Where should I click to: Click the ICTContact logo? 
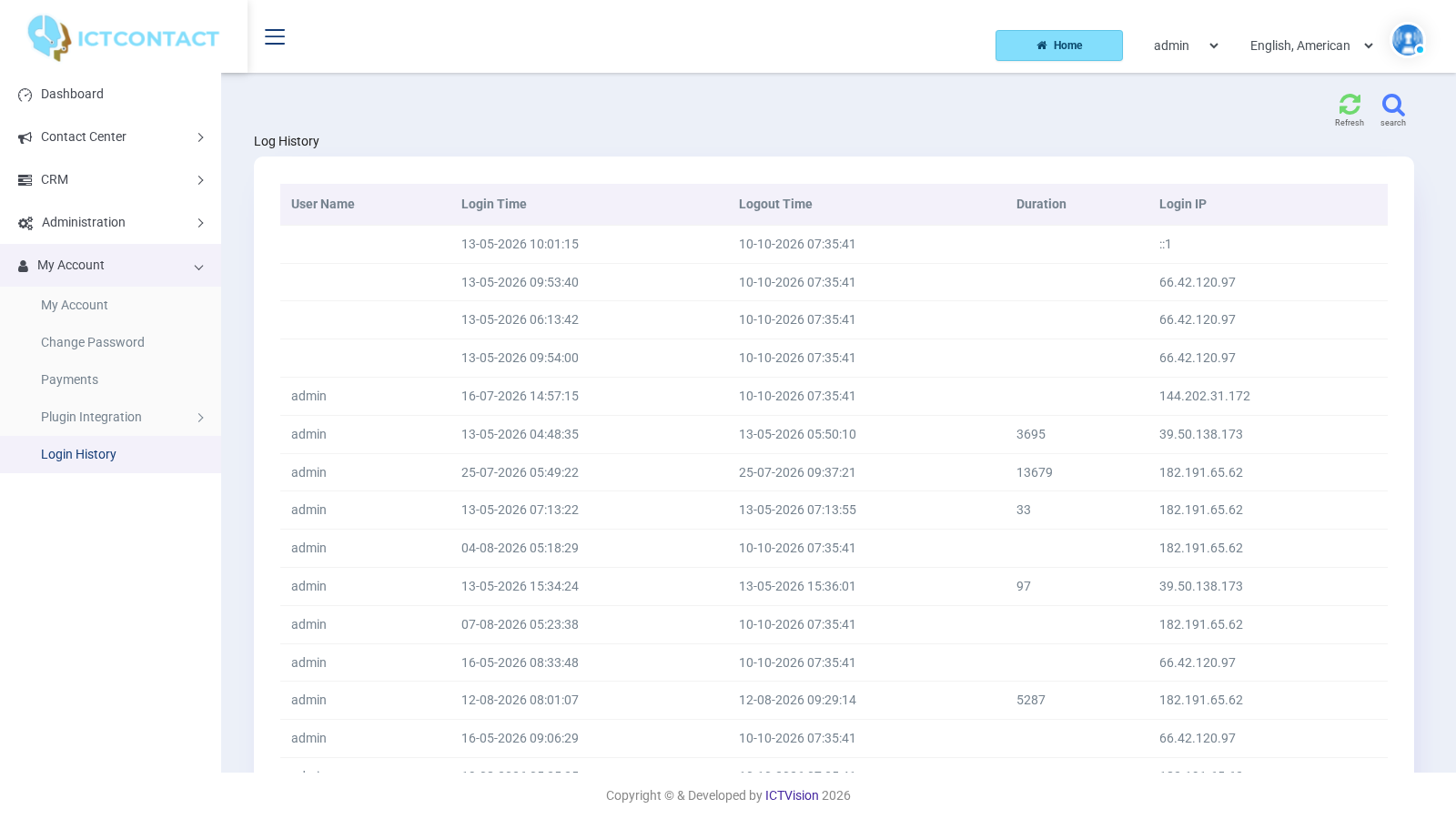123,38
